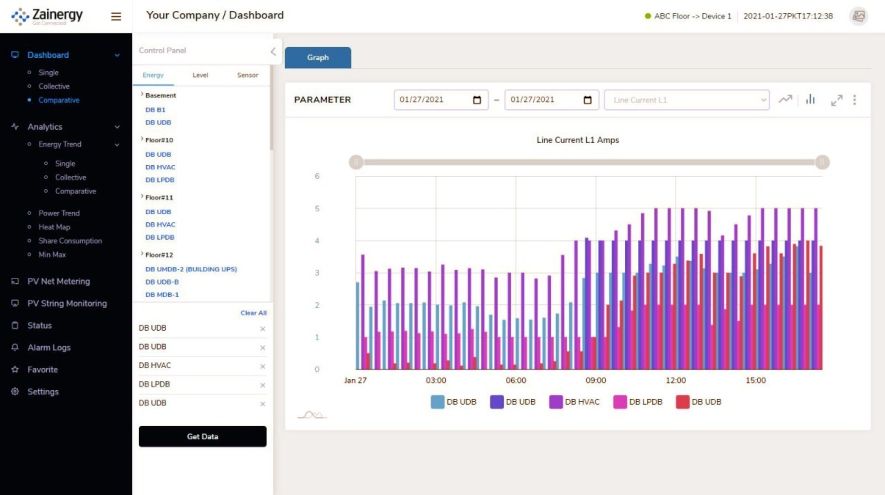The image size is (885, 495).
Task: Open the user profile avatar
Action: pos(858,16)
